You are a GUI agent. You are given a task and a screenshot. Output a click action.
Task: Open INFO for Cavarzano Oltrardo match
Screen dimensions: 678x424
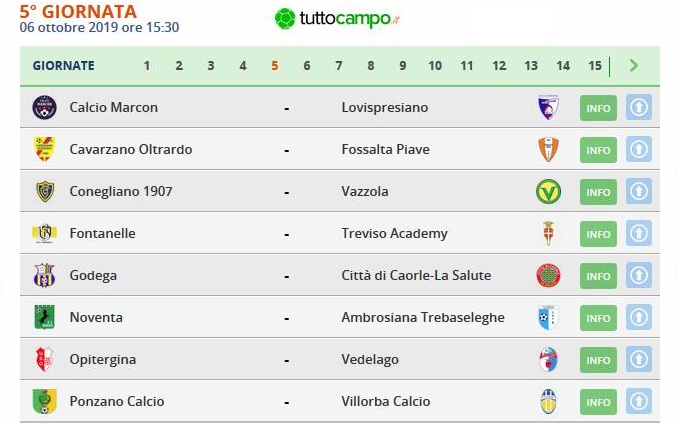[x=598, y=150]
